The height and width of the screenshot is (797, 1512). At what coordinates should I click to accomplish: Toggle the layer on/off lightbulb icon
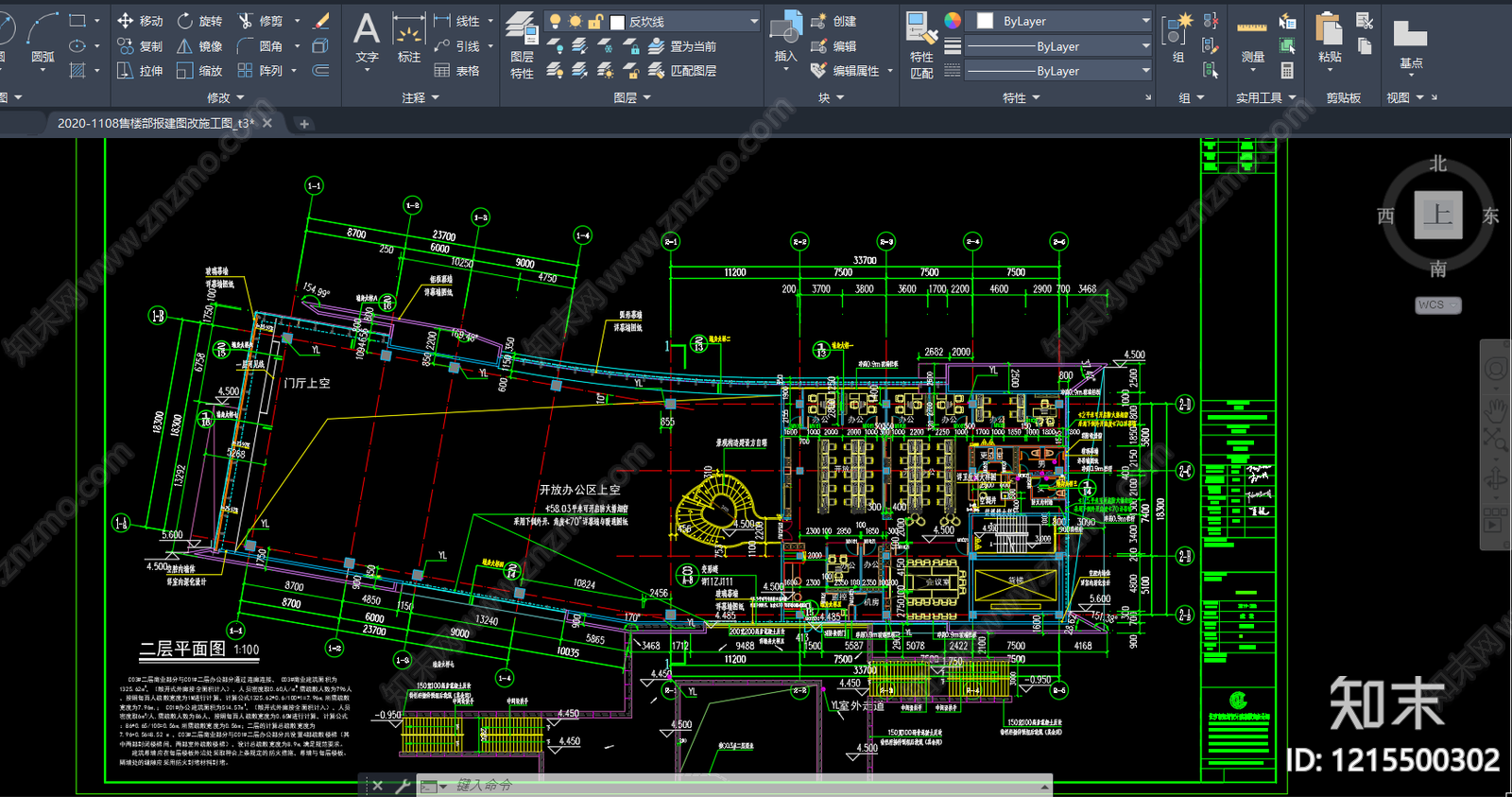pyautogui.click(x=556, y=21)
